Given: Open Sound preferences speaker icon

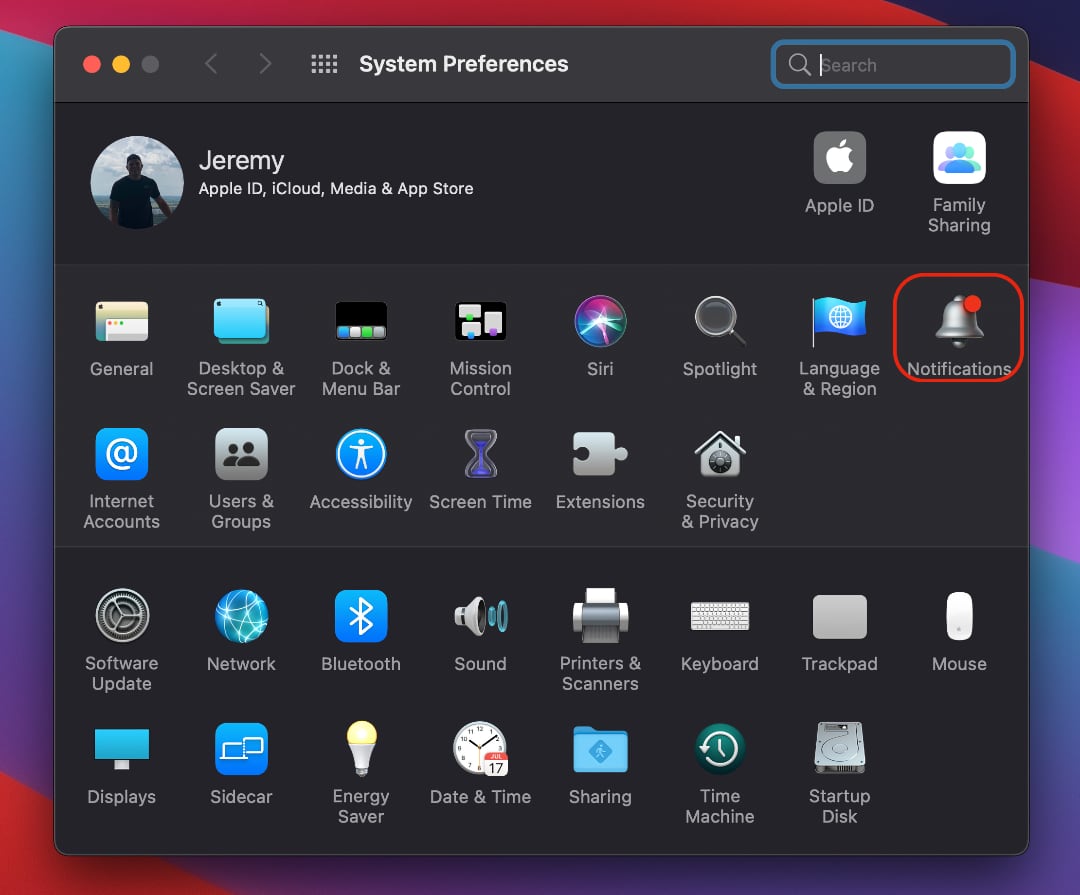Looking at the screenshot, I should click(481, 615).
